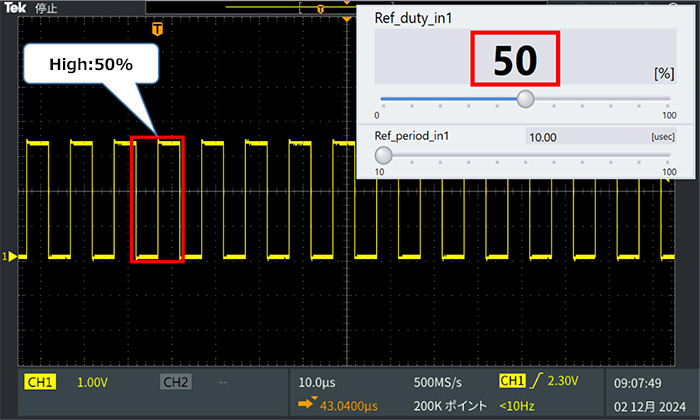Click the trigger position triangle above graticule
This screenshot has height=420, width=700.
347,19
